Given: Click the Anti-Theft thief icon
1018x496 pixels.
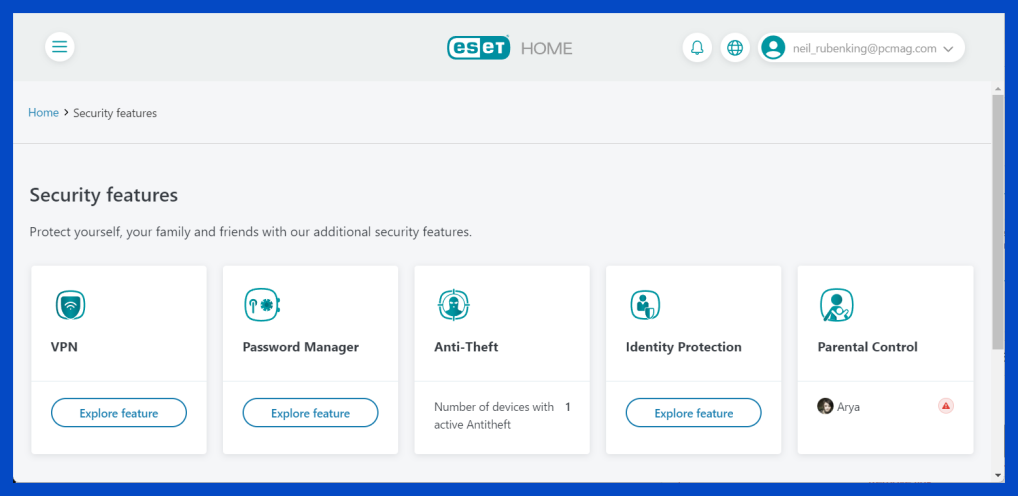Looking at the screenshot, I should 453,305.
